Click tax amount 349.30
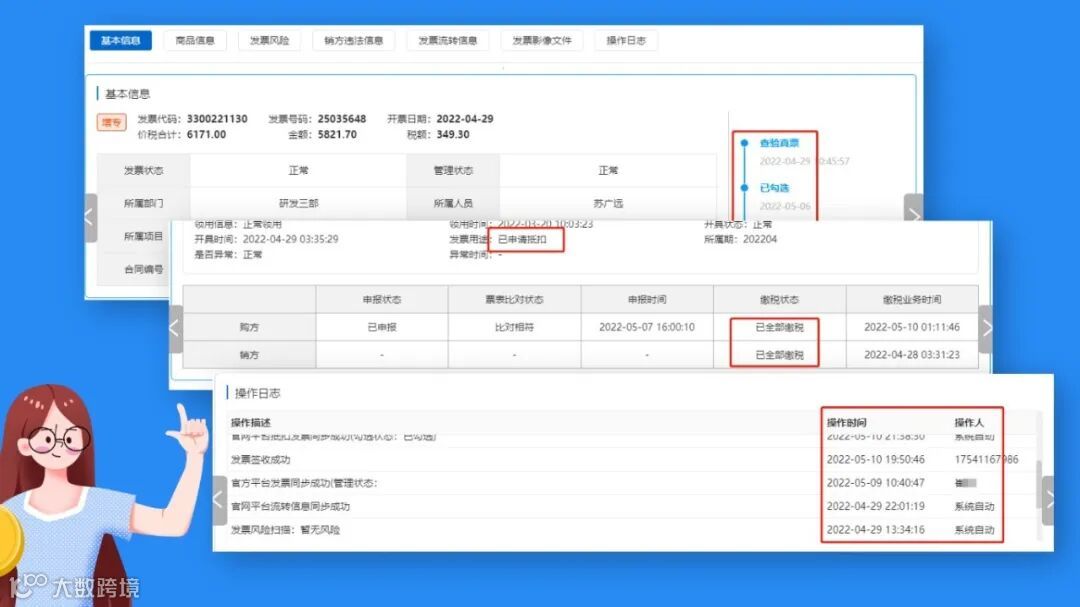 pos(453,134)
